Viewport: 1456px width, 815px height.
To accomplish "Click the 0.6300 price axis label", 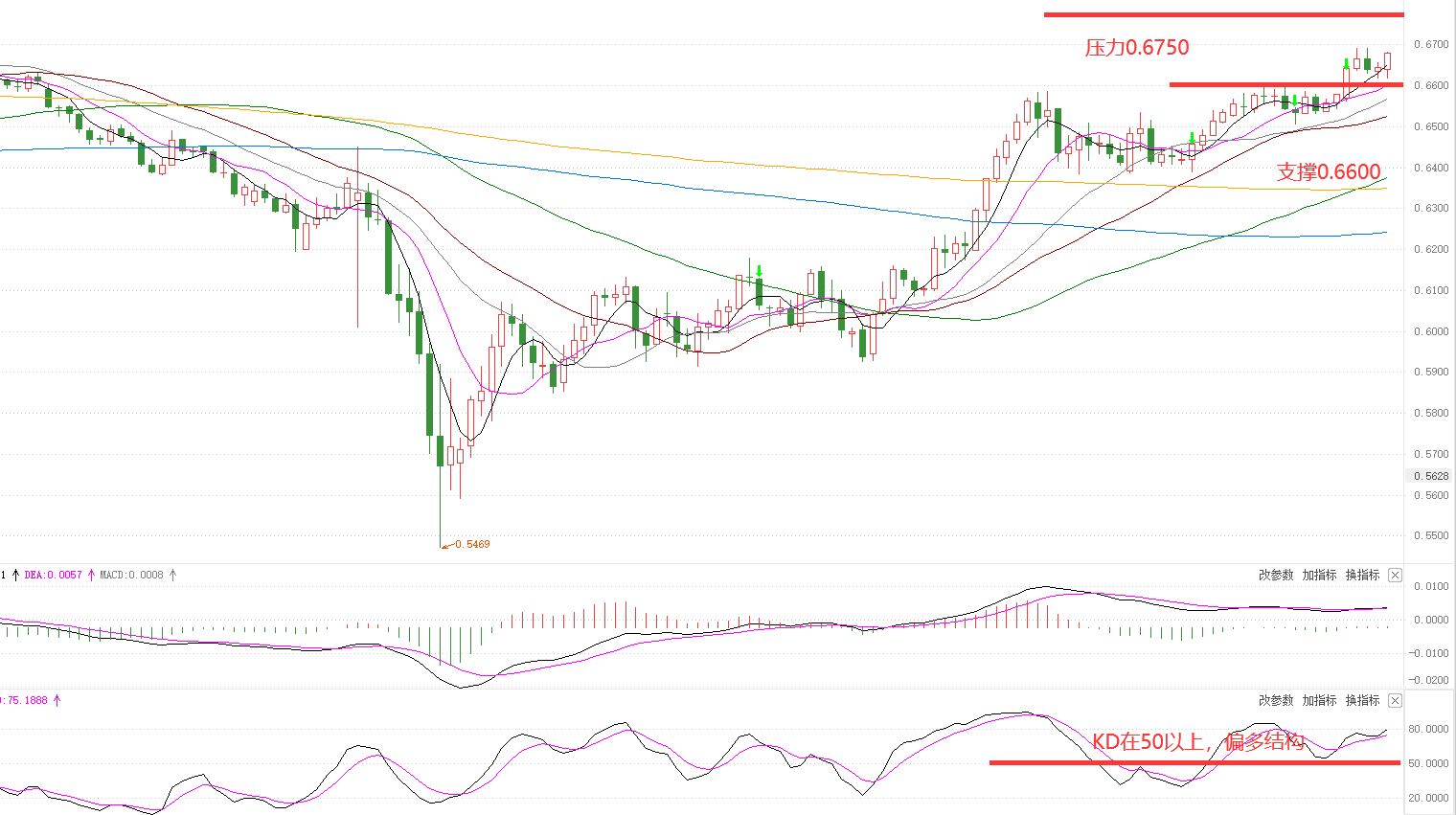I will point(1431,208).
